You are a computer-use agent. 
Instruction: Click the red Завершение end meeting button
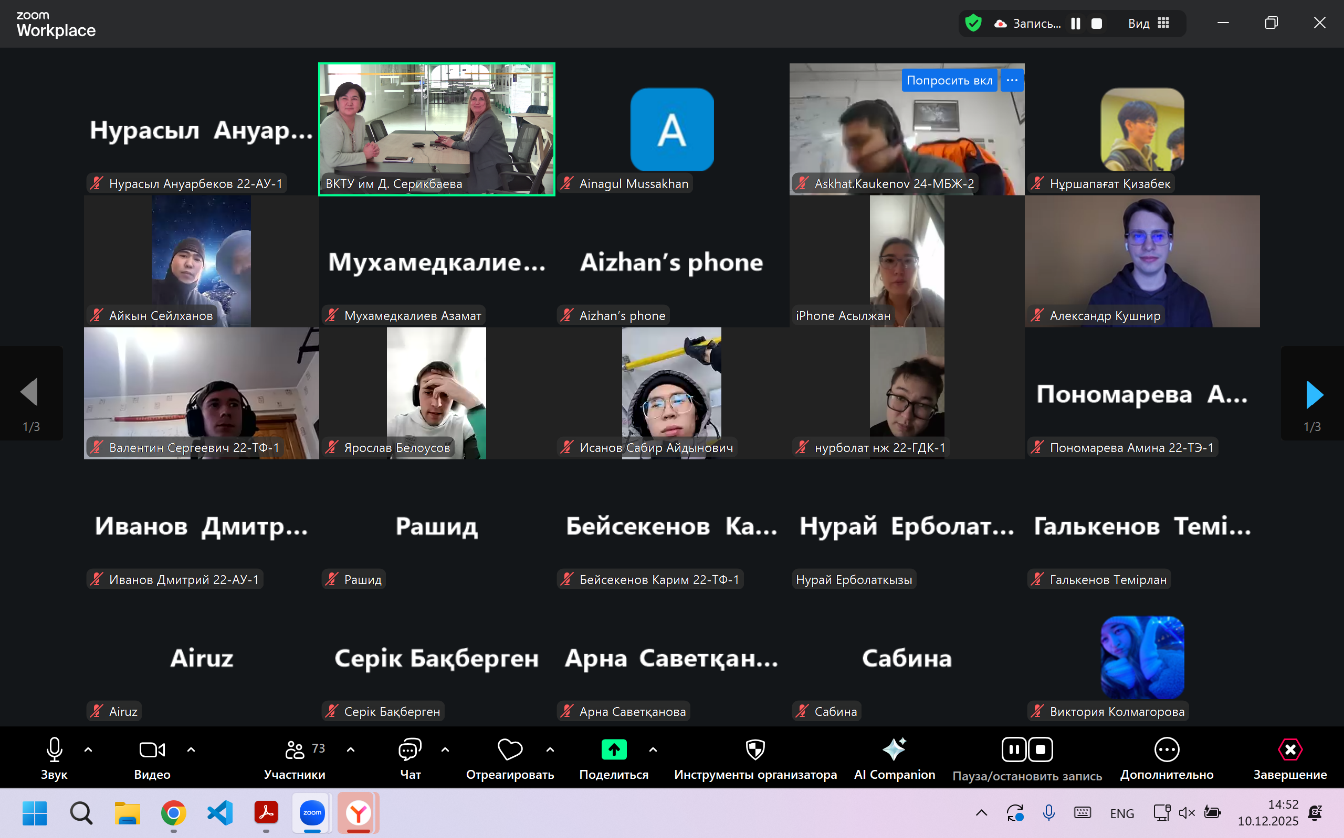pos(1290,750)
